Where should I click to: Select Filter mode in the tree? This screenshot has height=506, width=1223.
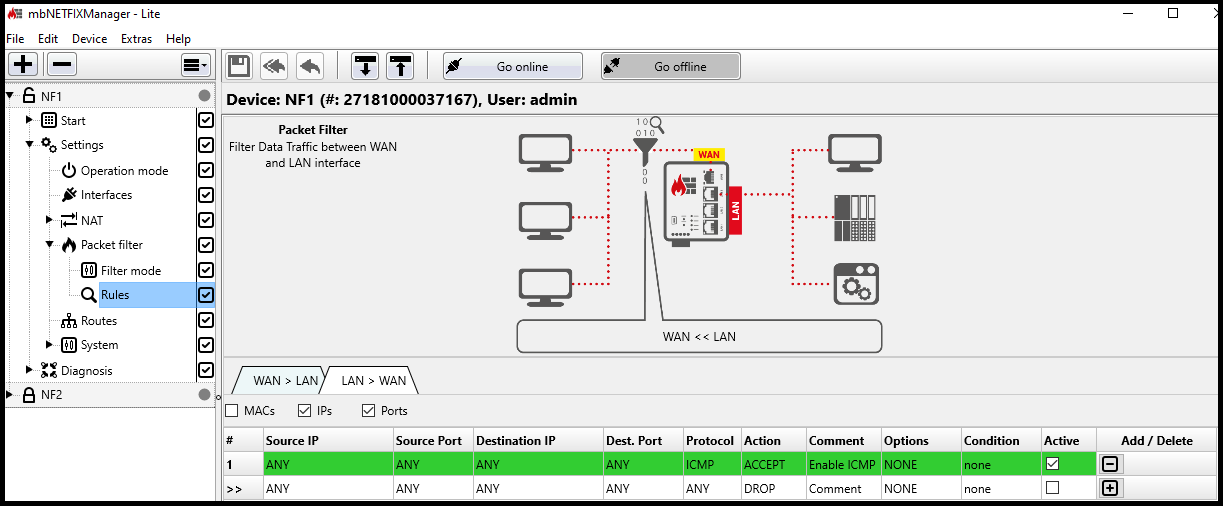pyautogui.click(x=131, y=271)
